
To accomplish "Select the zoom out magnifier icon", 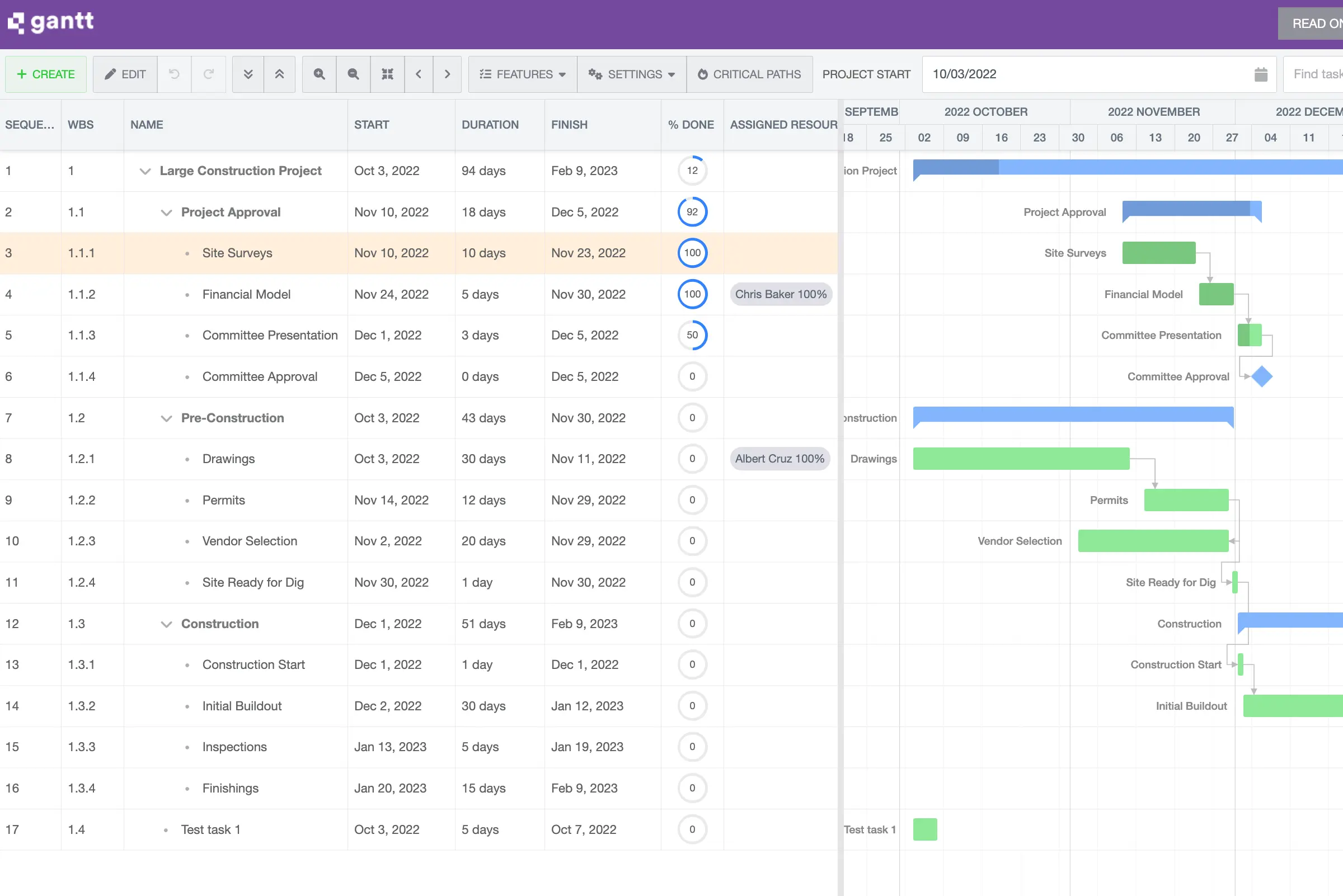I will (353, 74).
